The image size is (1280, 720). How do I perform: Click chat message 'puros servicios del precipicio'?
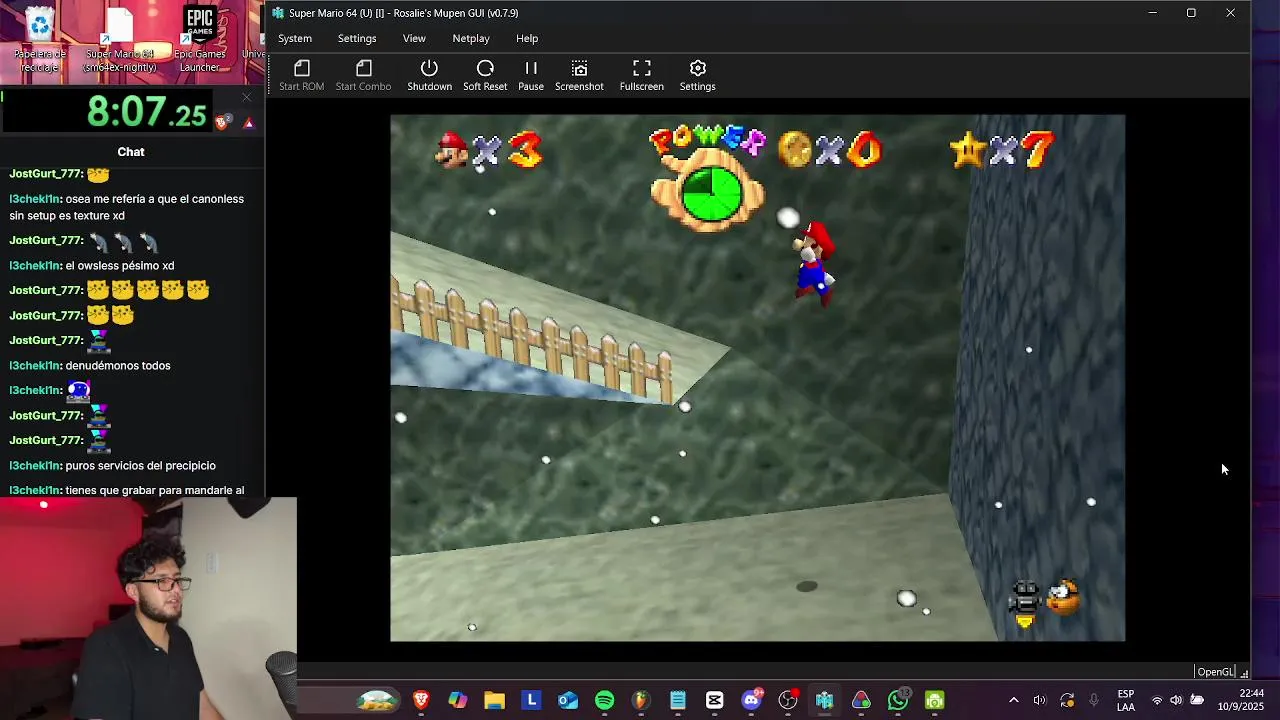(x=140, y=466)
